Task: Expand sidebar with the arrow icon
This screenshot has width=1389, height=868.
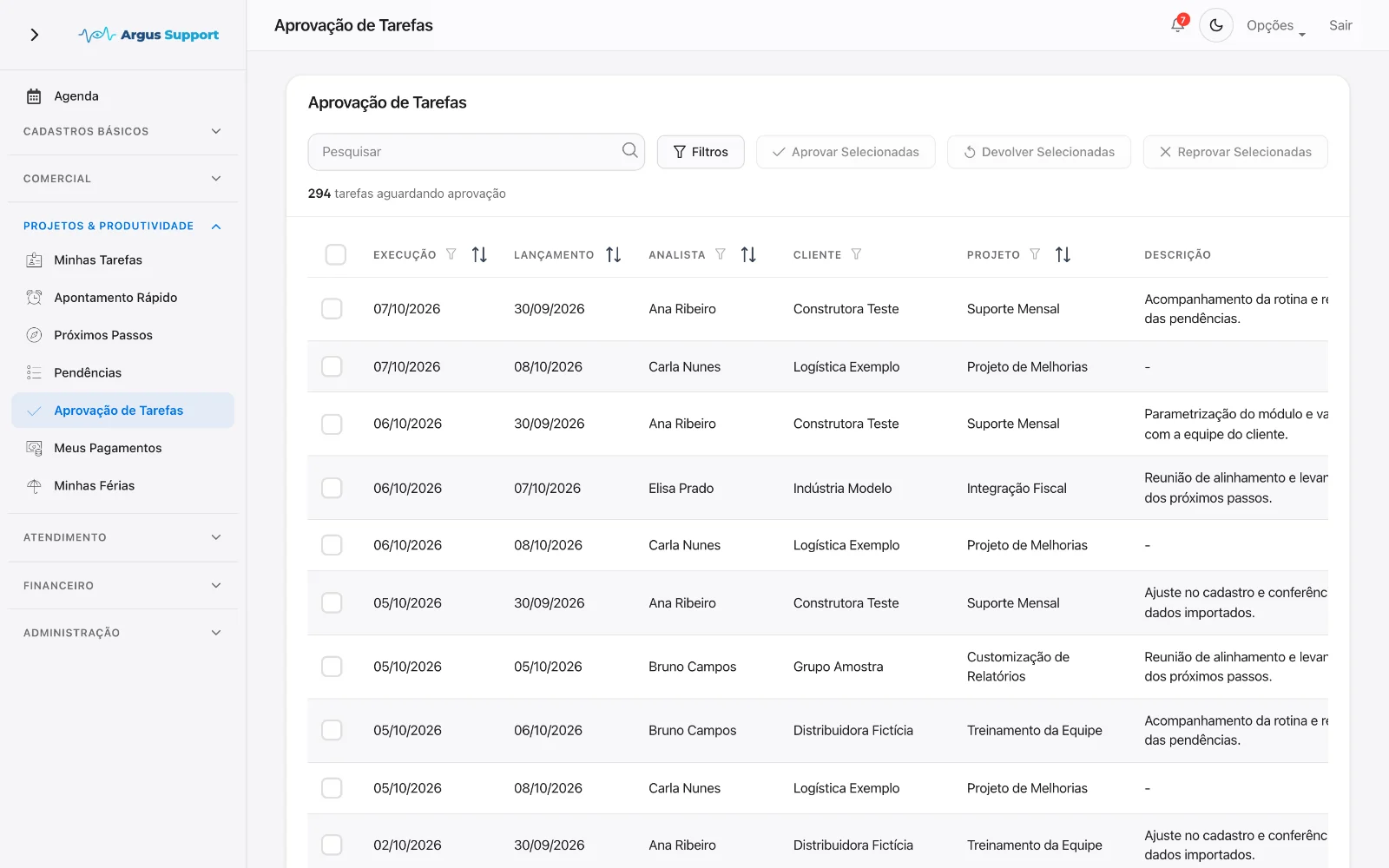Action: [35, 35]
